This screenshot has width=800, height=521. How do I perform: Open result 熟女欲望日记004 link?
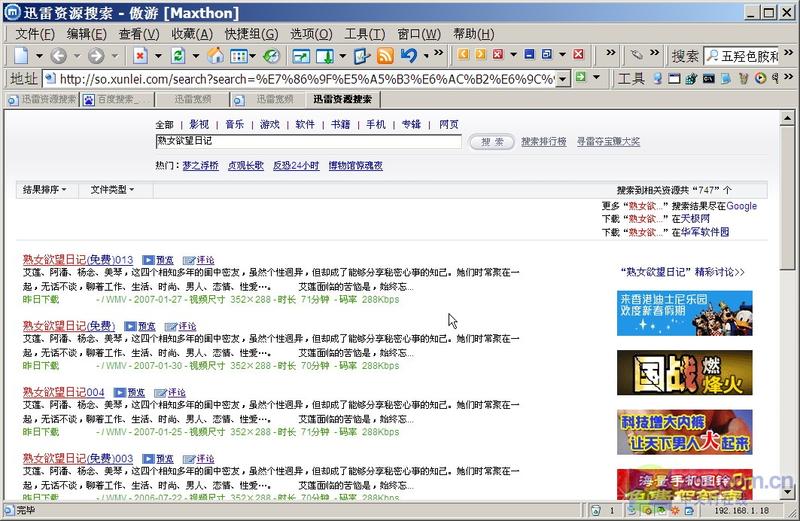pos(64,392)
